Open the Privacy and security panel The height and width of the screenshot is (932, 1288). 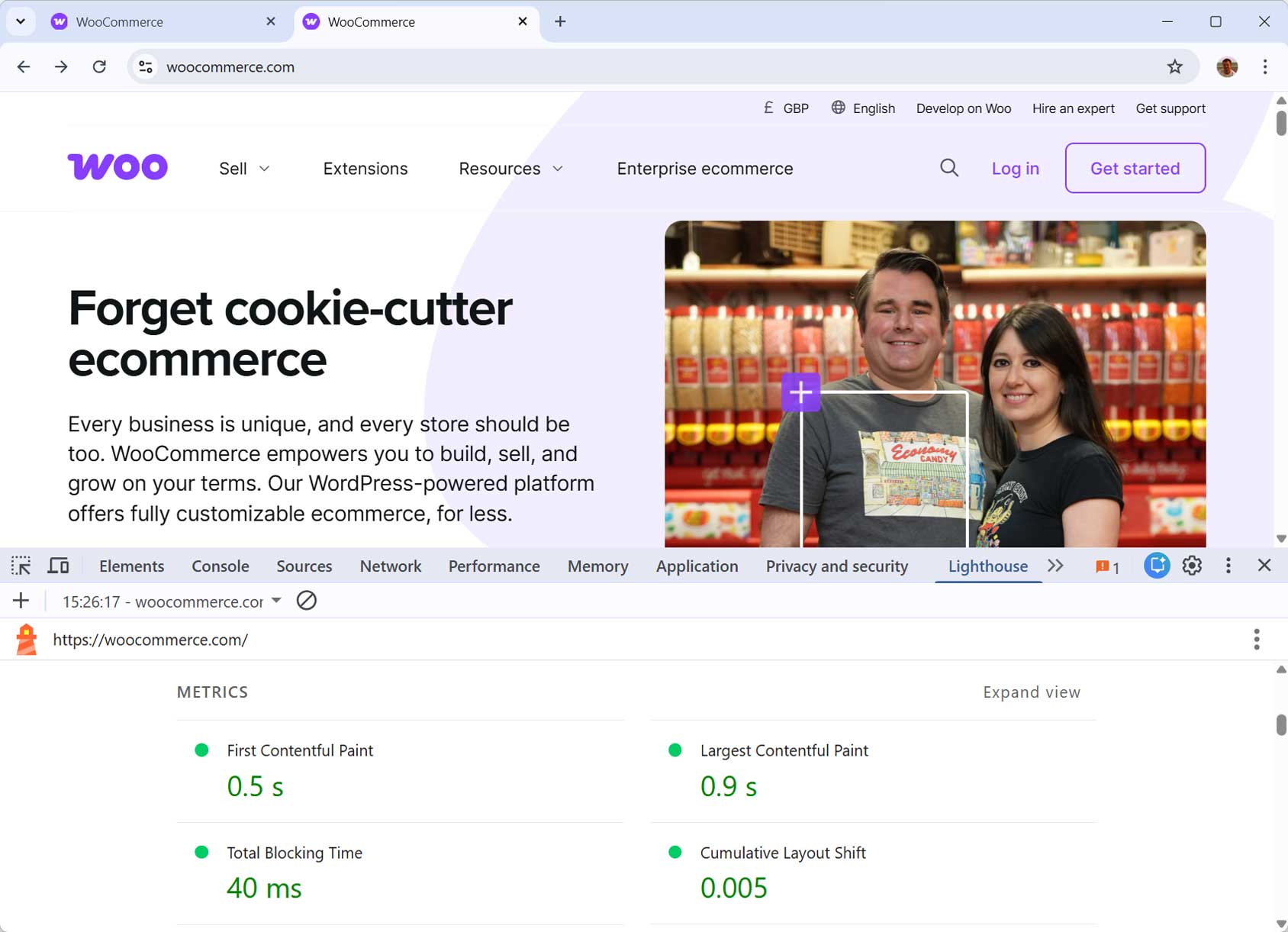pos(836,566)
